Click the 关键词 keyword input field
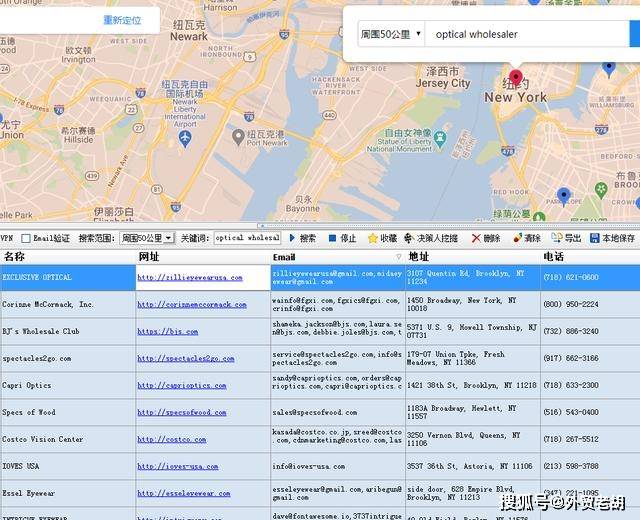Image resolution: width=640 pixels, height=520 pixels. [247, 238]
